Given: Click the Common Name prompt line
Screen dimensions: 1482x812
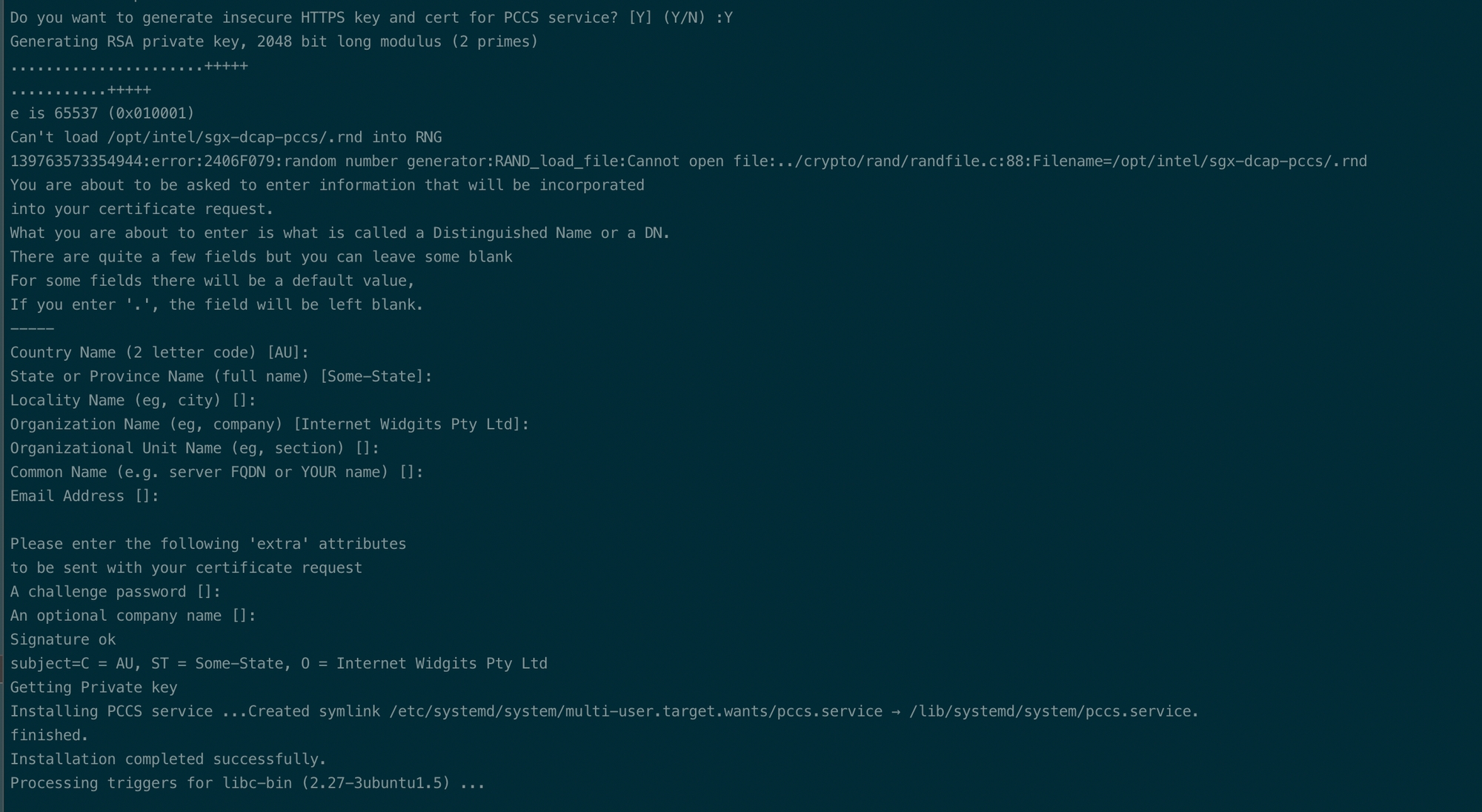Looking at the screenshot, I should [x=216, y=473].
